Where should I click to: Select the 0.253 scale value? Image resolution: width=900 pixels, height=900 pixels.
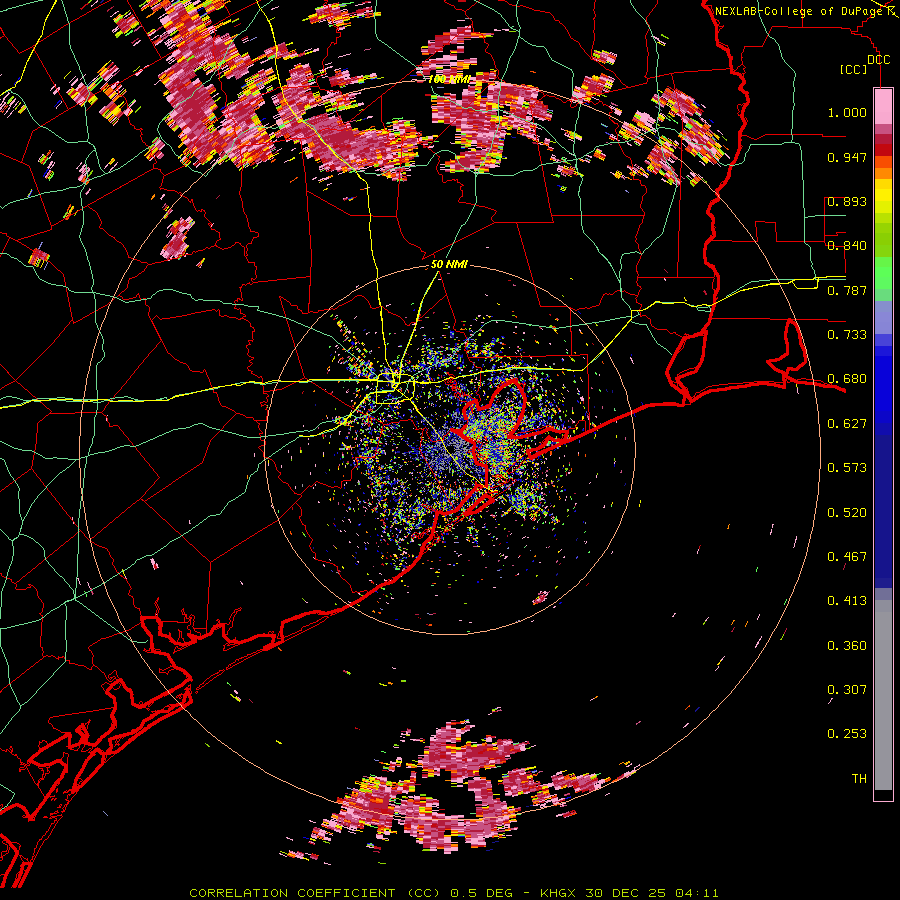pos(847,734)
